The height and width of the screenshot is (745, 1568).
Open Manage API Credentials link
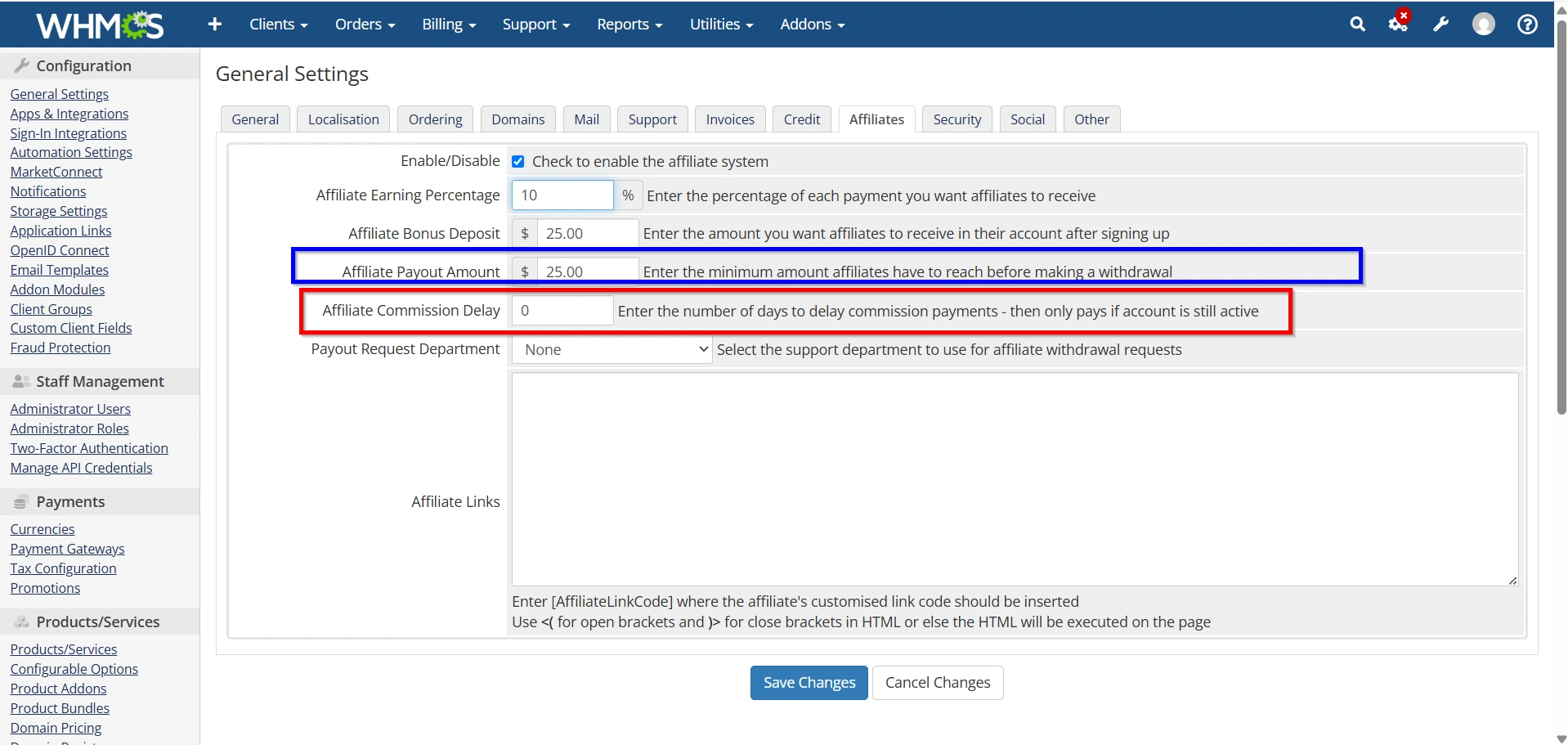click(81, 468)
